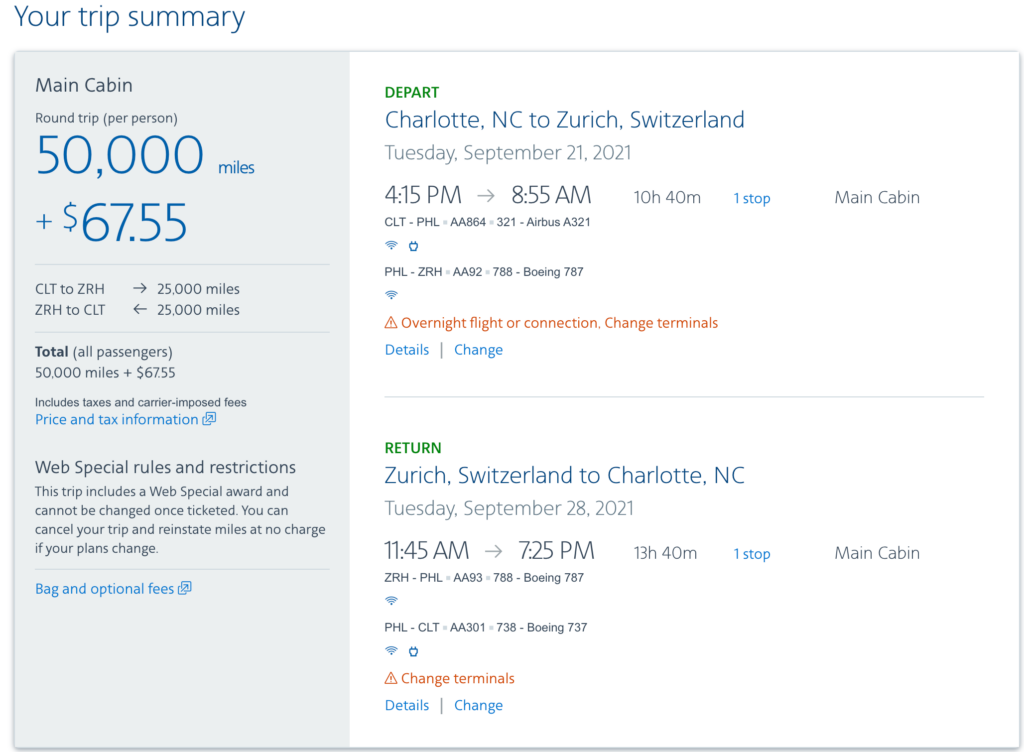1024x752 pixels.
Task: Click warning icon beside return Change terminals
Action: tap(391, 678)
